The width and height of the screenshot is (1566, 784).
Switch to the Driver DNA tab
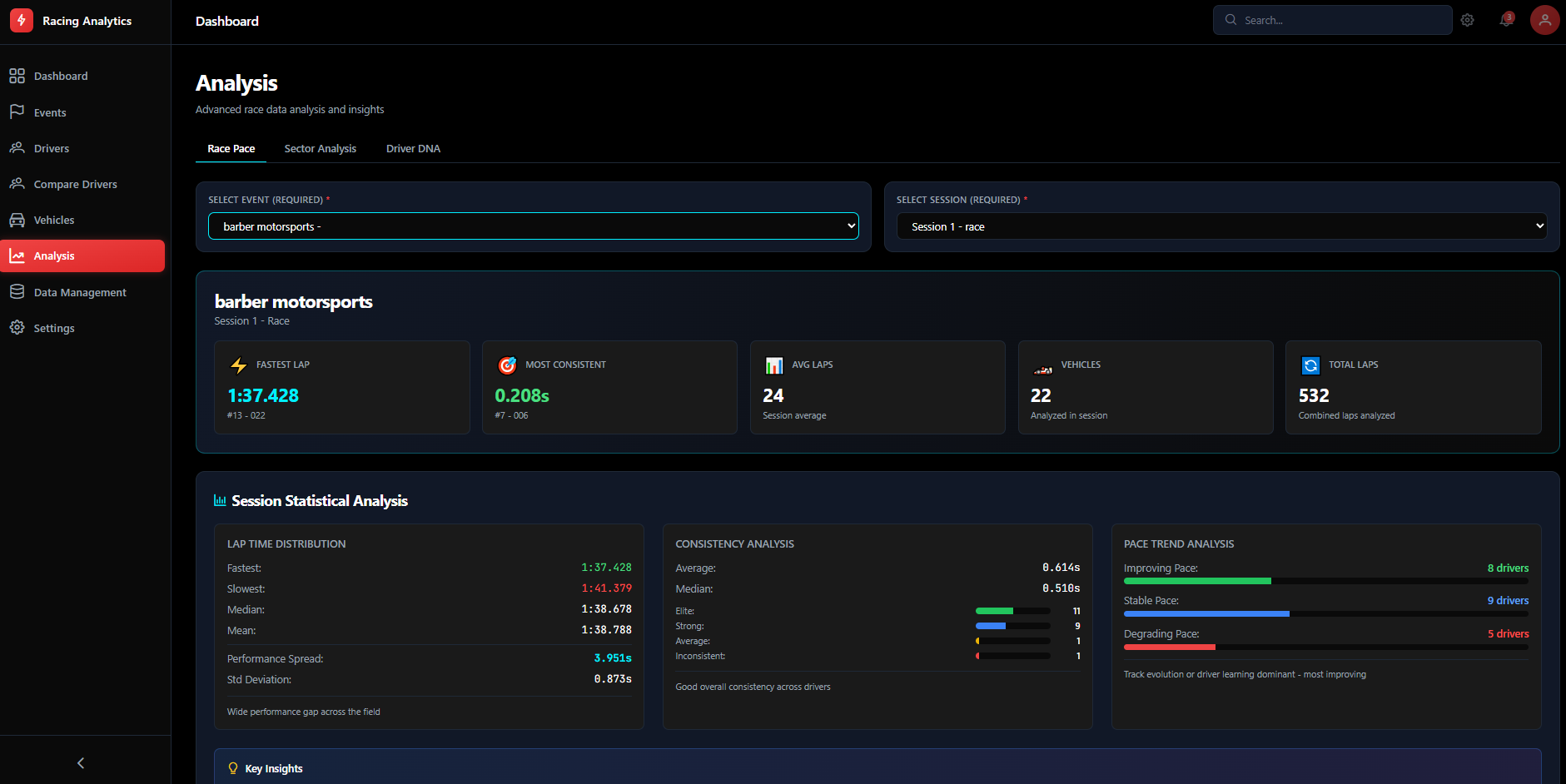(x=413, y=149)
